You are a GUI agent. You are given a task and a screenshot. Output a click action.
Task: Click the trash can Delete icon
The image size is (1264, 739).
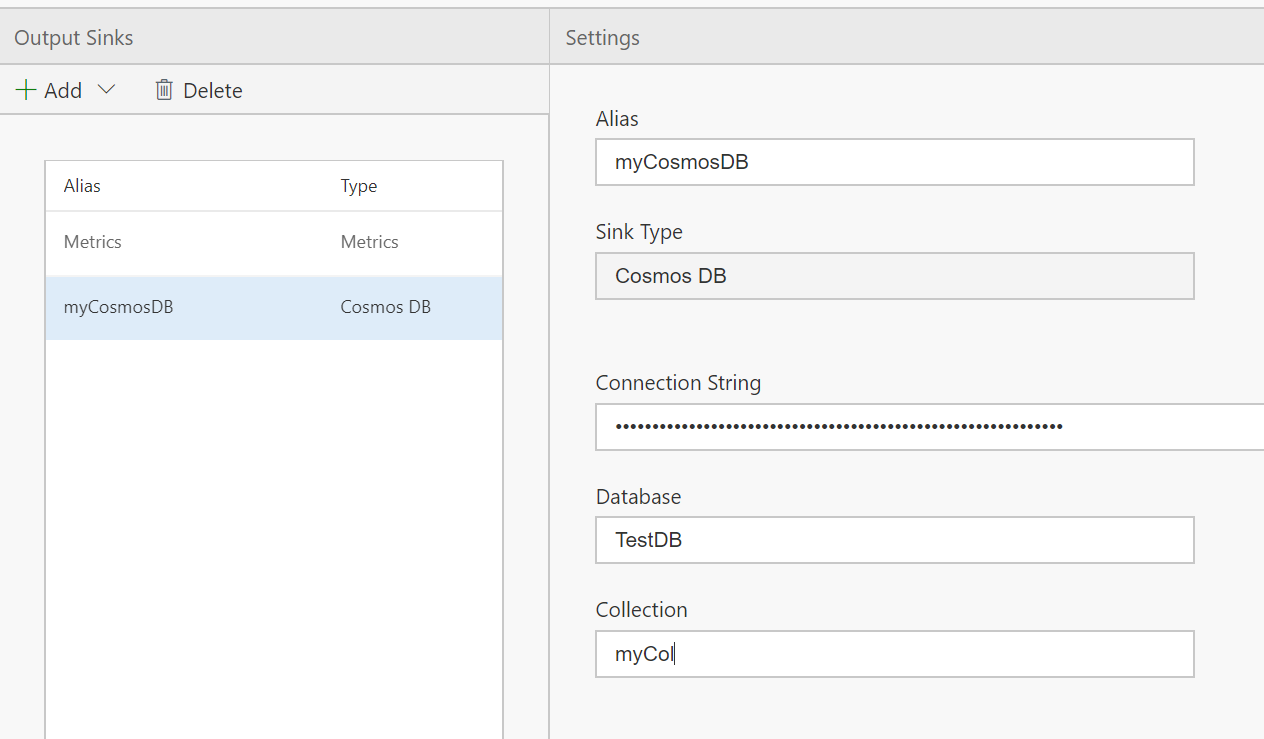164,90
